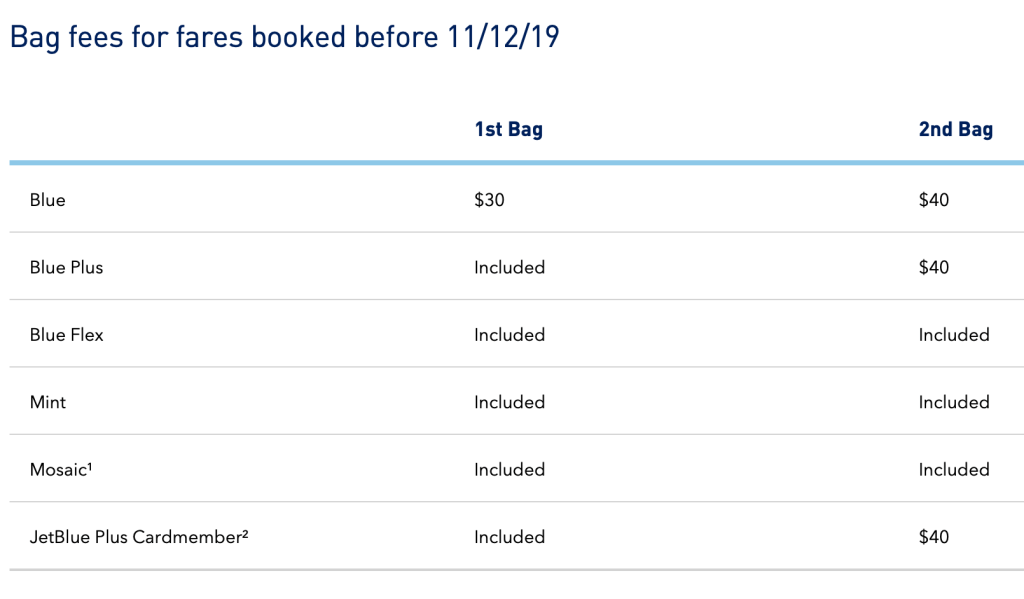Select the Blue Plus fare label

tap(67, 267)
